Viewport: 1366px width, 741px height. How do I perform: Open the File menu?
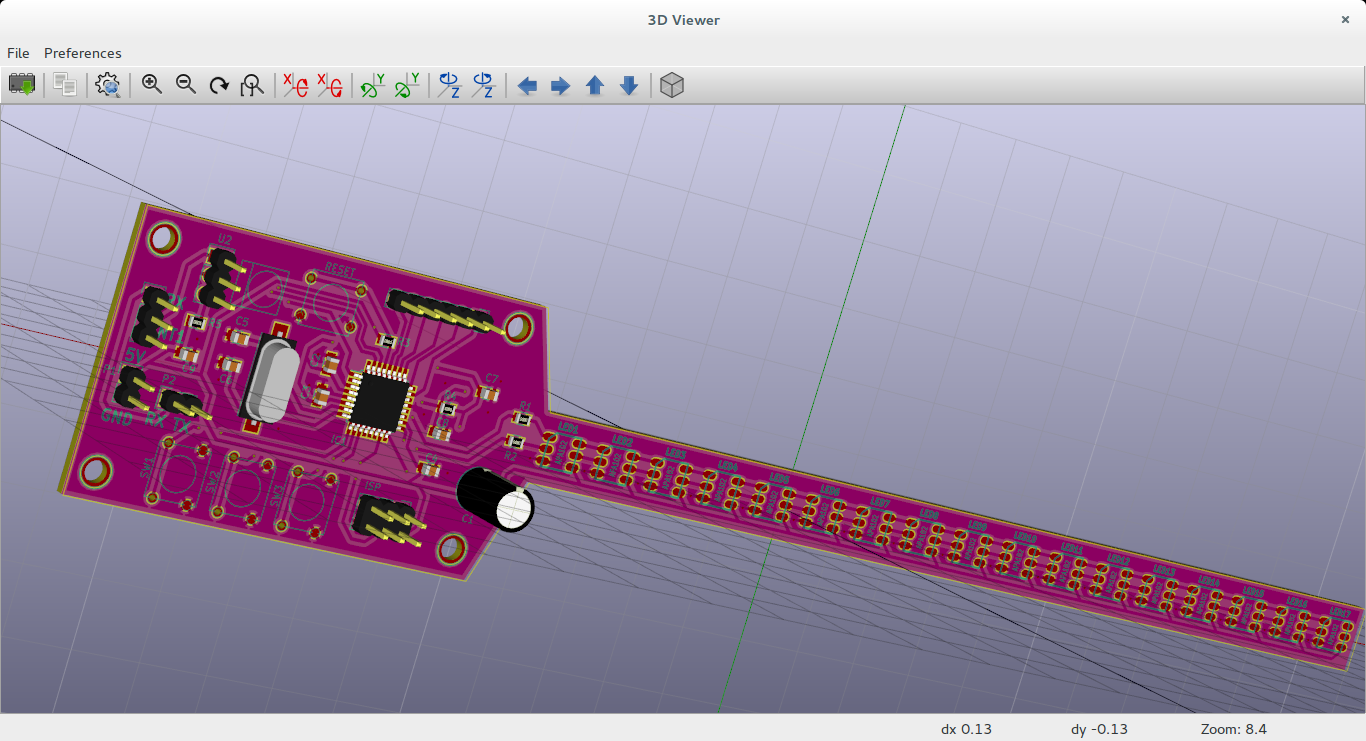point(18,53)
